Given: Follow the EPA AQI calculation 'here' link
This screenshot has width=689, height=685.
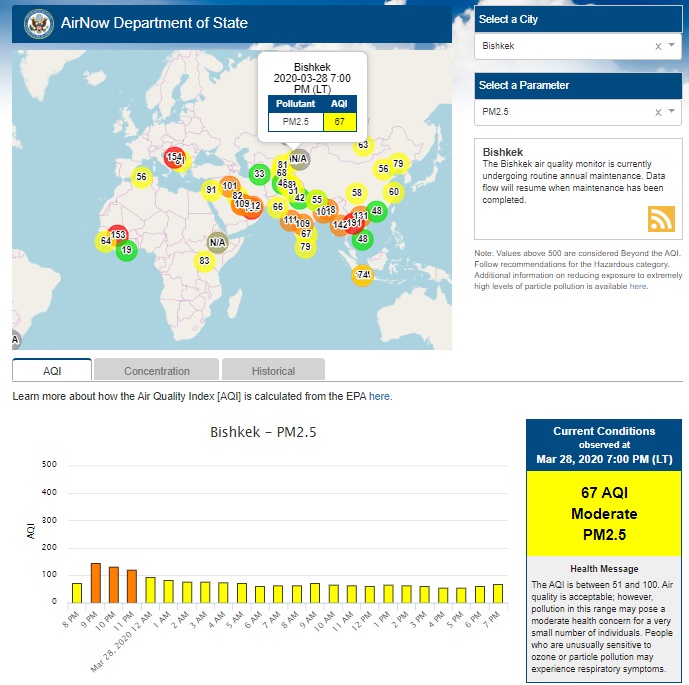Looking at the screenshot, I should pyautogui.click(x=380, y=396).
